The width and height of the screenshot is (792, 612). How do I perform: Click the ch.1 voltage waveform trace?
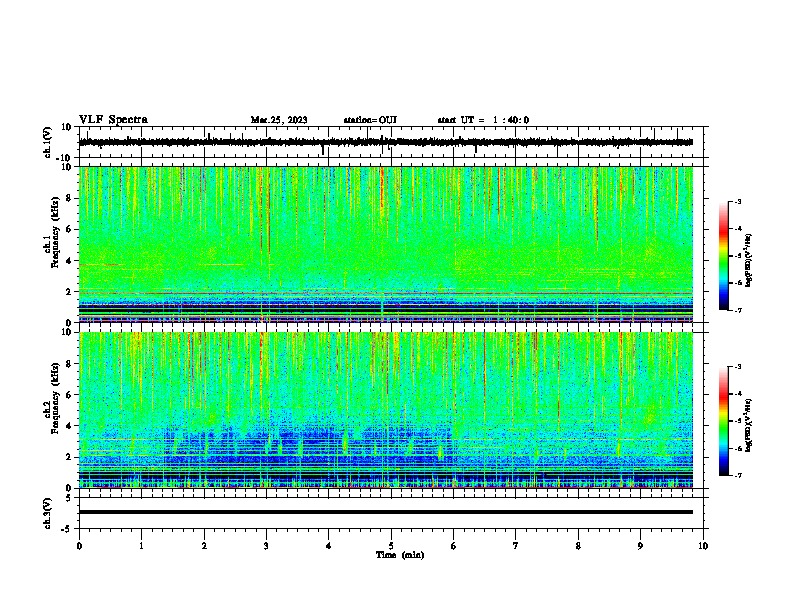(x=386, y=142)
